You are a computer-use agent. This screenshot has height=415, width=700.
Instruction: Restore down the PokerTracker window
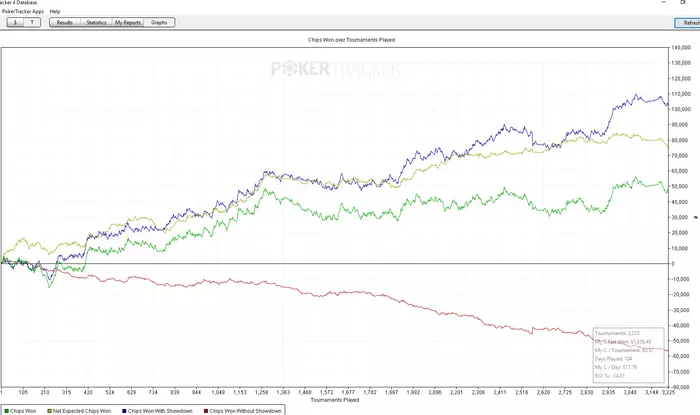click(683, 2)
